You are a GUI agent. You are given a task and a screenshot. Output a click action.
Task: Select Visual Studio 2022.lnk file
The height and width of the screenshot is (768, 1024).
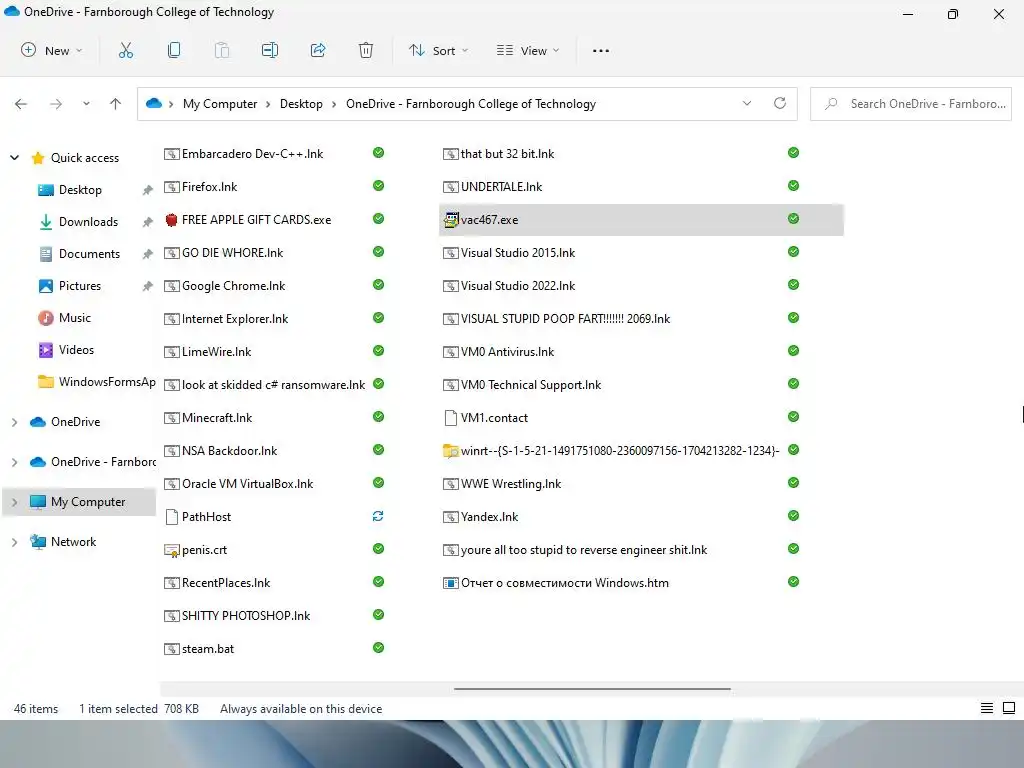[x=518, y=285]
